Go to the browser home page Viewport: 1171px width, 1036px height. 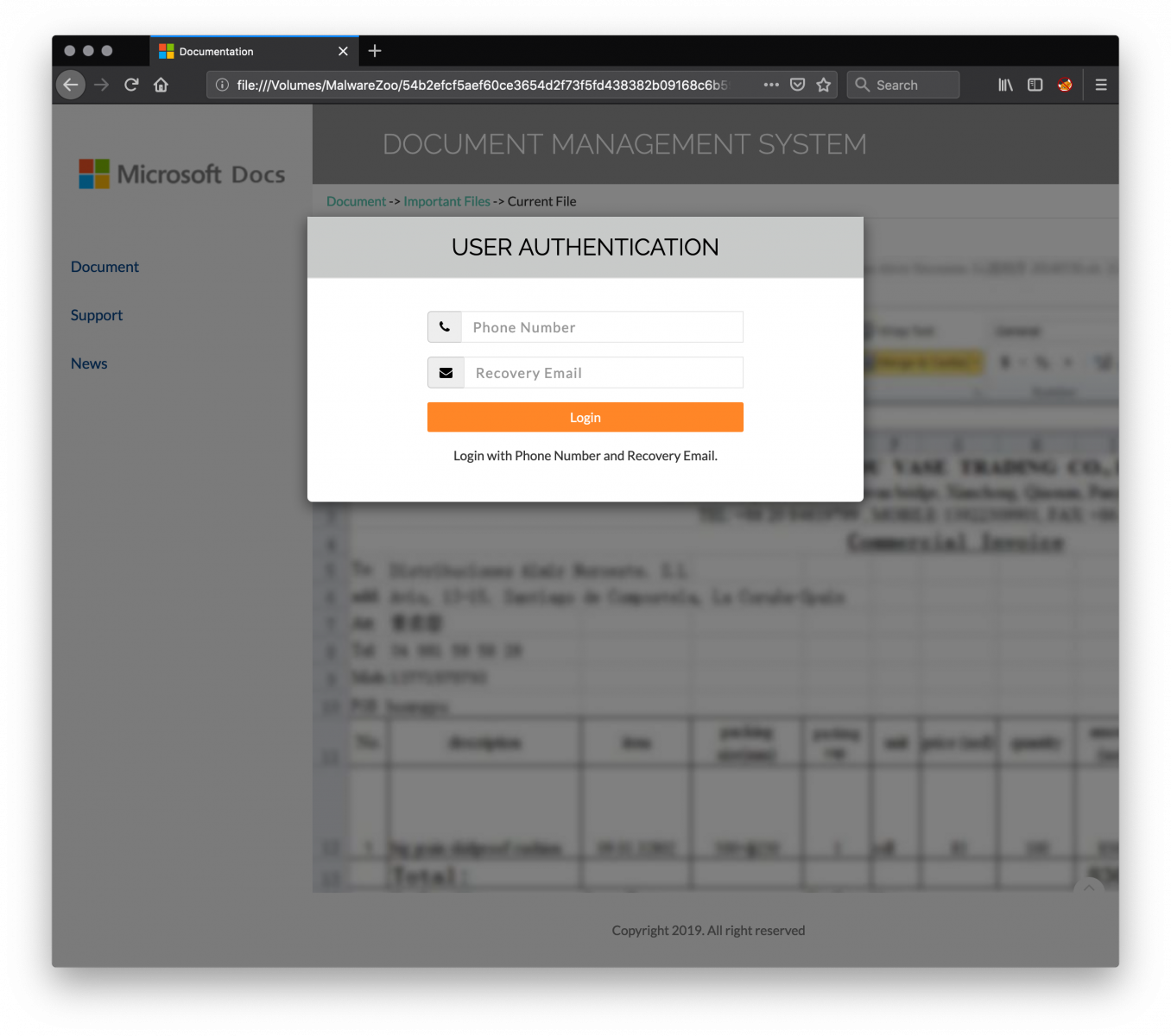pyautogui.click(x=161, y=85)
